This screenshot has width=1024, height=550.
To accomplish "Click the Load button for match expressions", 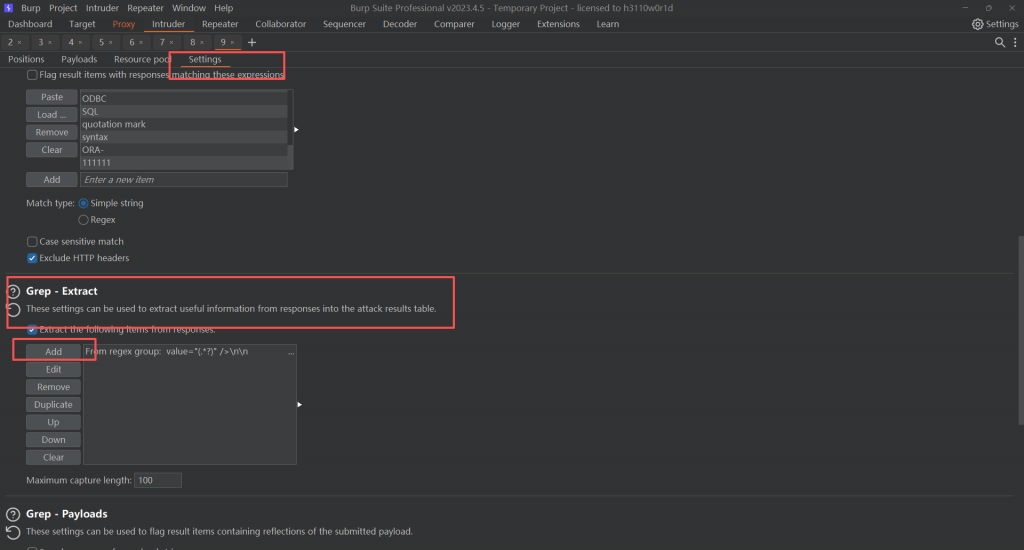I will (52, 115).
